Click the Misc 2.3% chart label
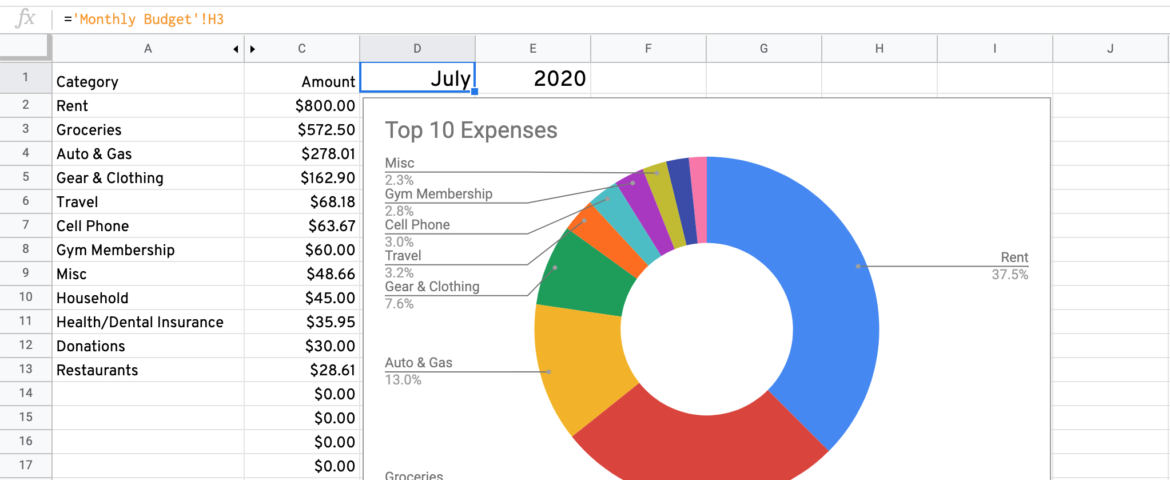Image resolution: width=1170 pixels, height=480 pixels. (x=399, y=171)
